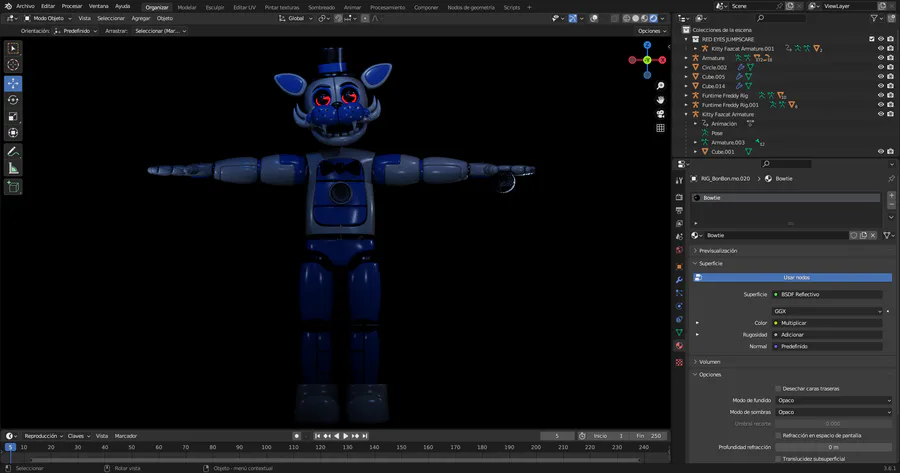Image resolution: width=900 pixels, height=473 pixels.
Task: Open the World properties tab
Action: 679,250
